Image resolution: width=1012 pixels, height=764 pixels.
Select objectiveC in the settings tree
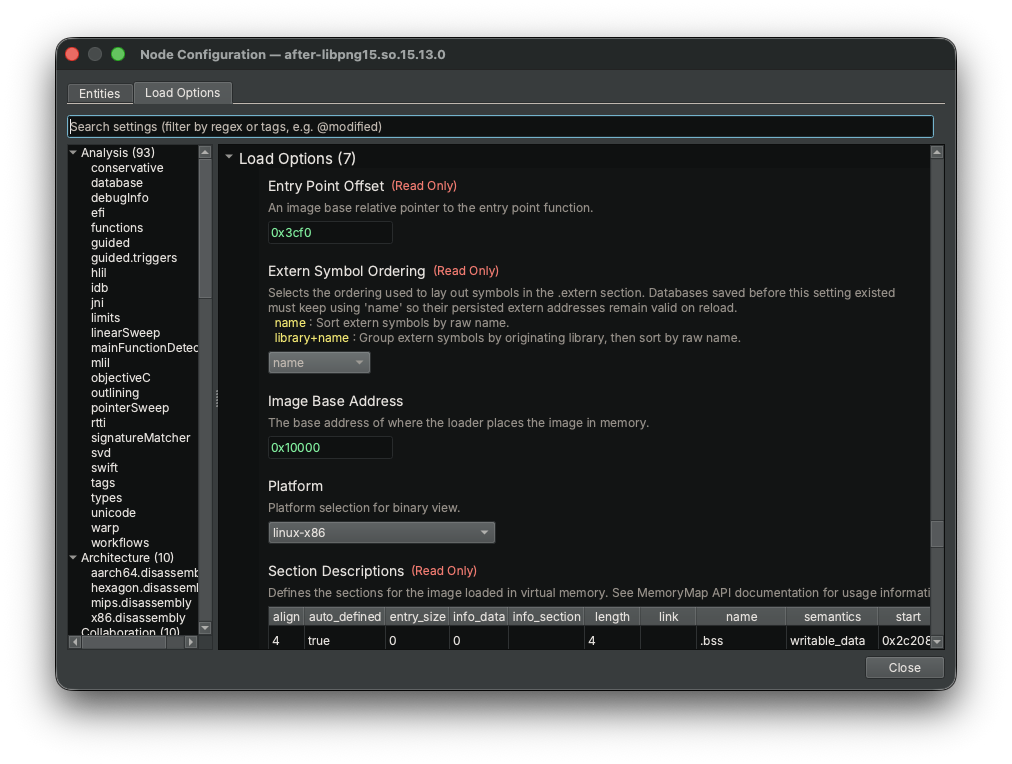(121, 377)
